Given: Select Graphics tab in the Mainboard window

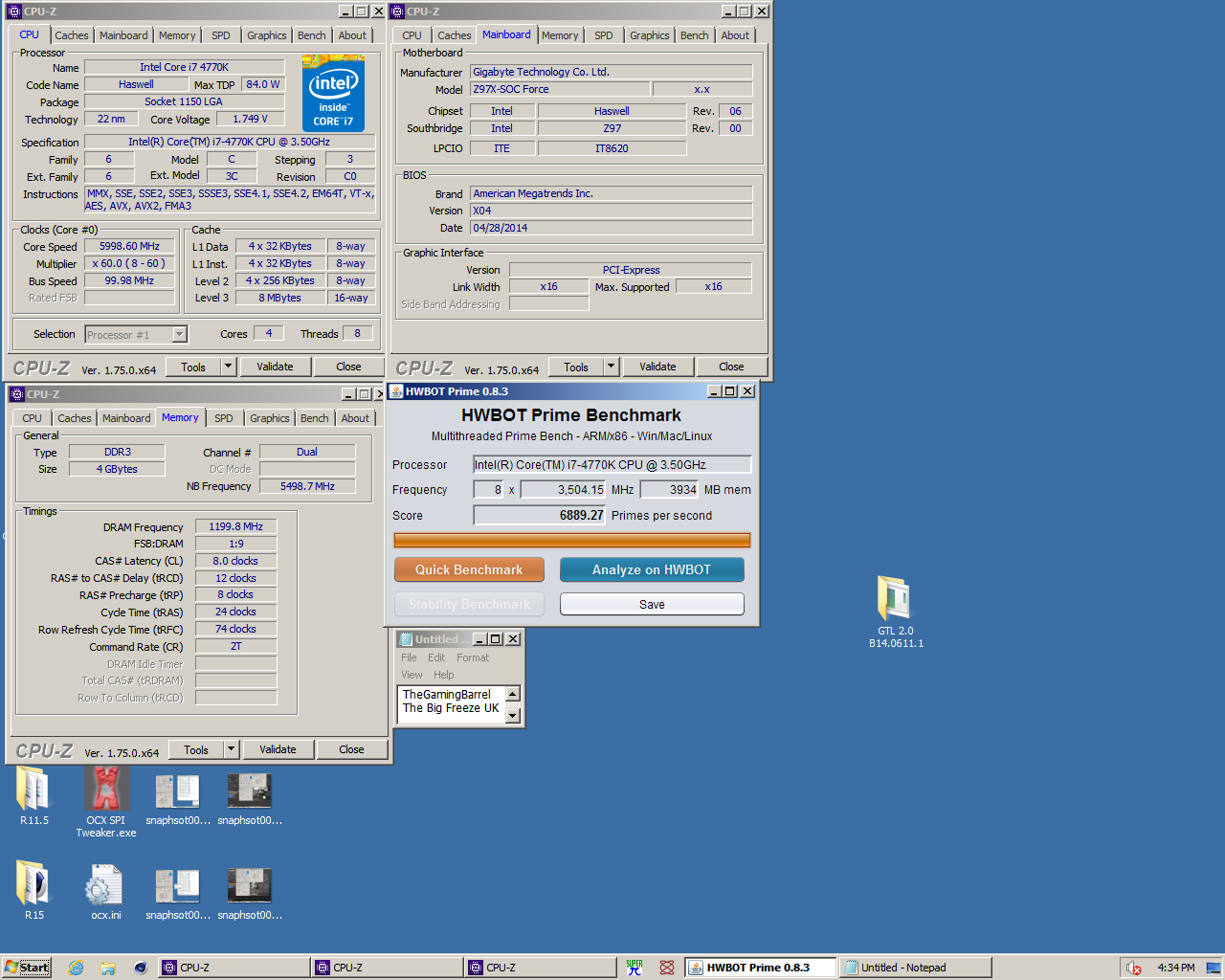Looking at the screenshot, I should click(x=650, y=35).
